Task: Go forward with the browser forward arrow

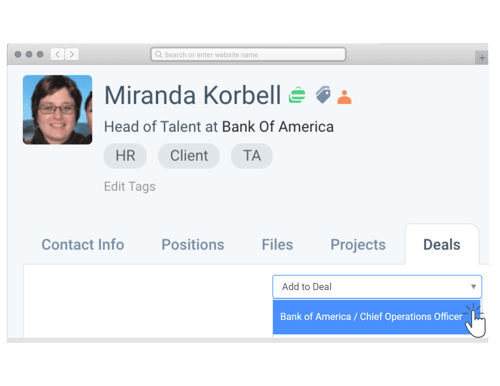Action: [72, 54]
